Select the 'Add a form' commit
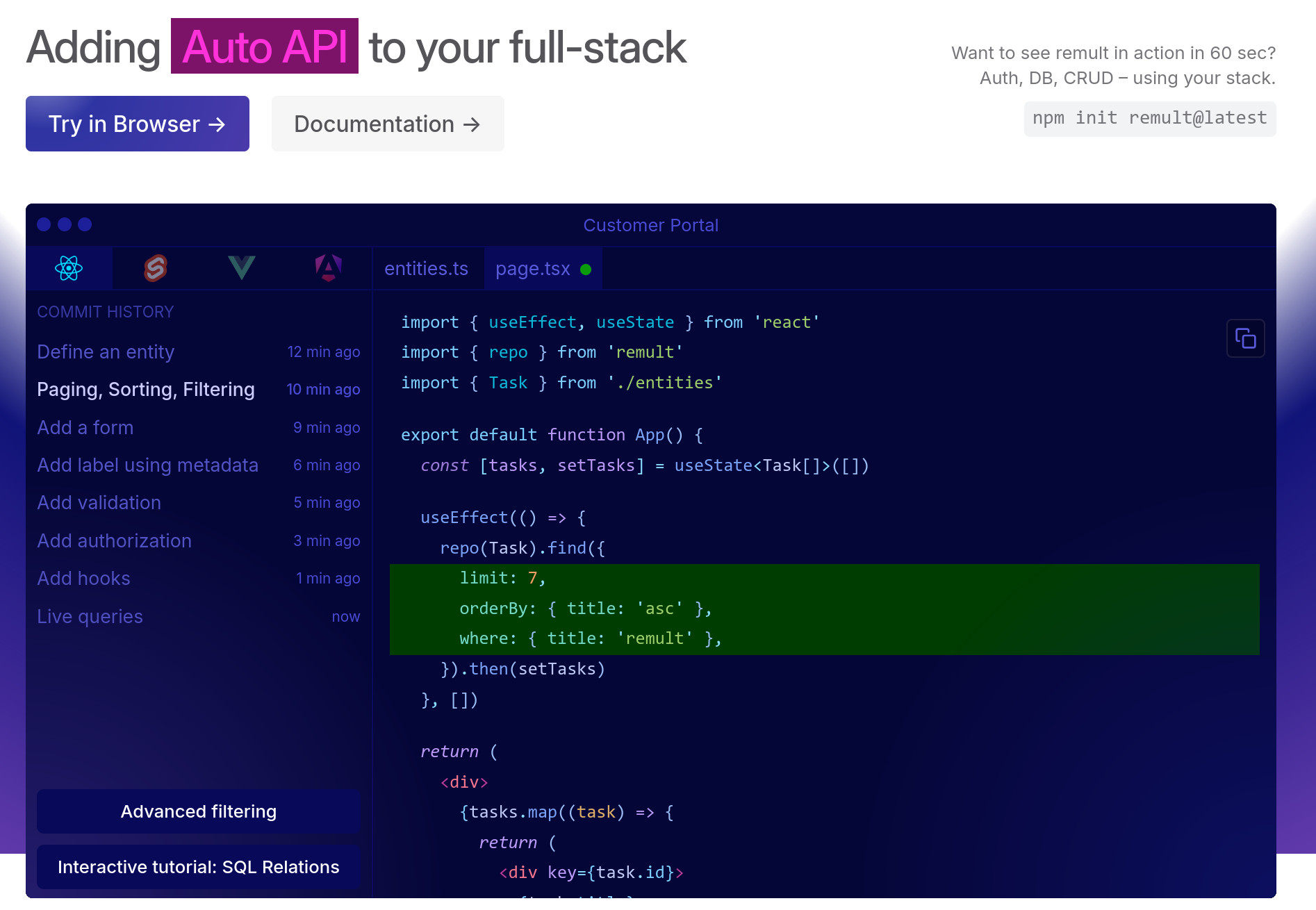The width and height of the screenshot is (1316, 910). coord(199,428)
